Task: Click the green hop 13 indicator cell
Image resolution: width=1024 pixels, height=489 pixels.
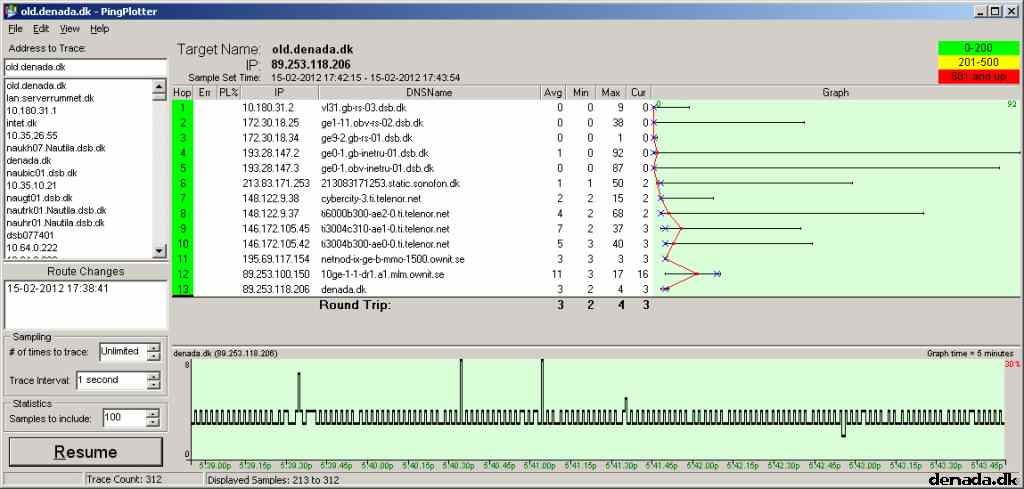Action: pyautogui.click(x=183, y=289)
